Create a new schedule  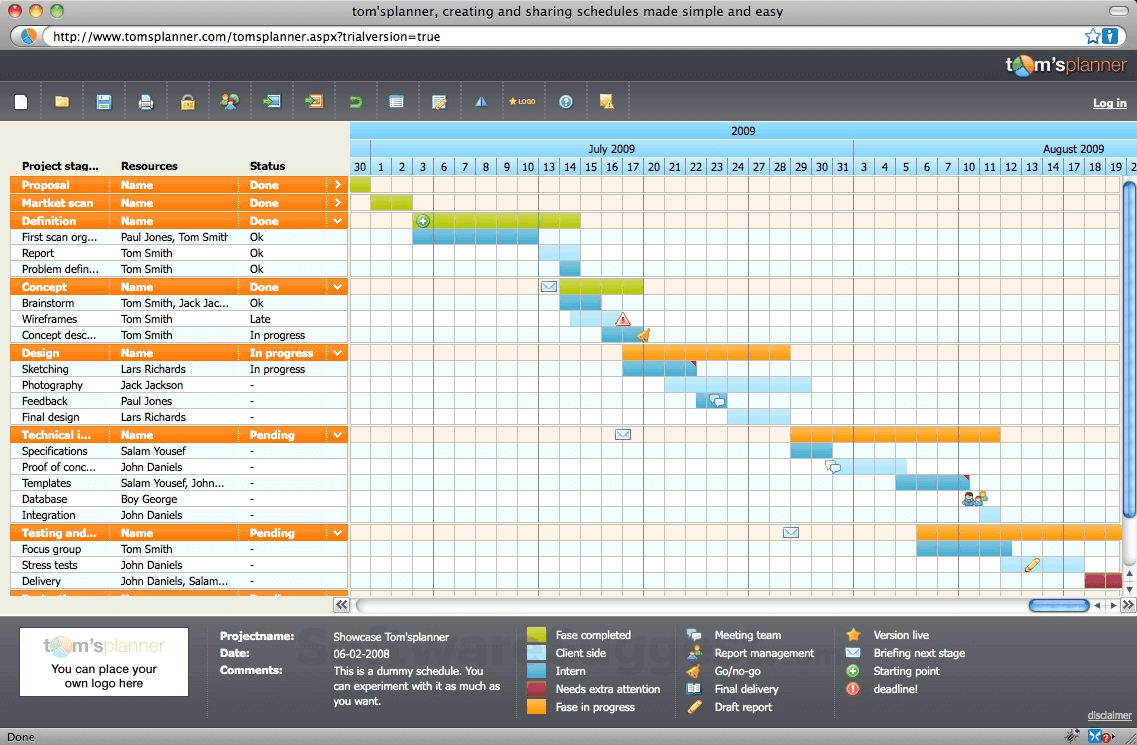[x=21, y=100]
